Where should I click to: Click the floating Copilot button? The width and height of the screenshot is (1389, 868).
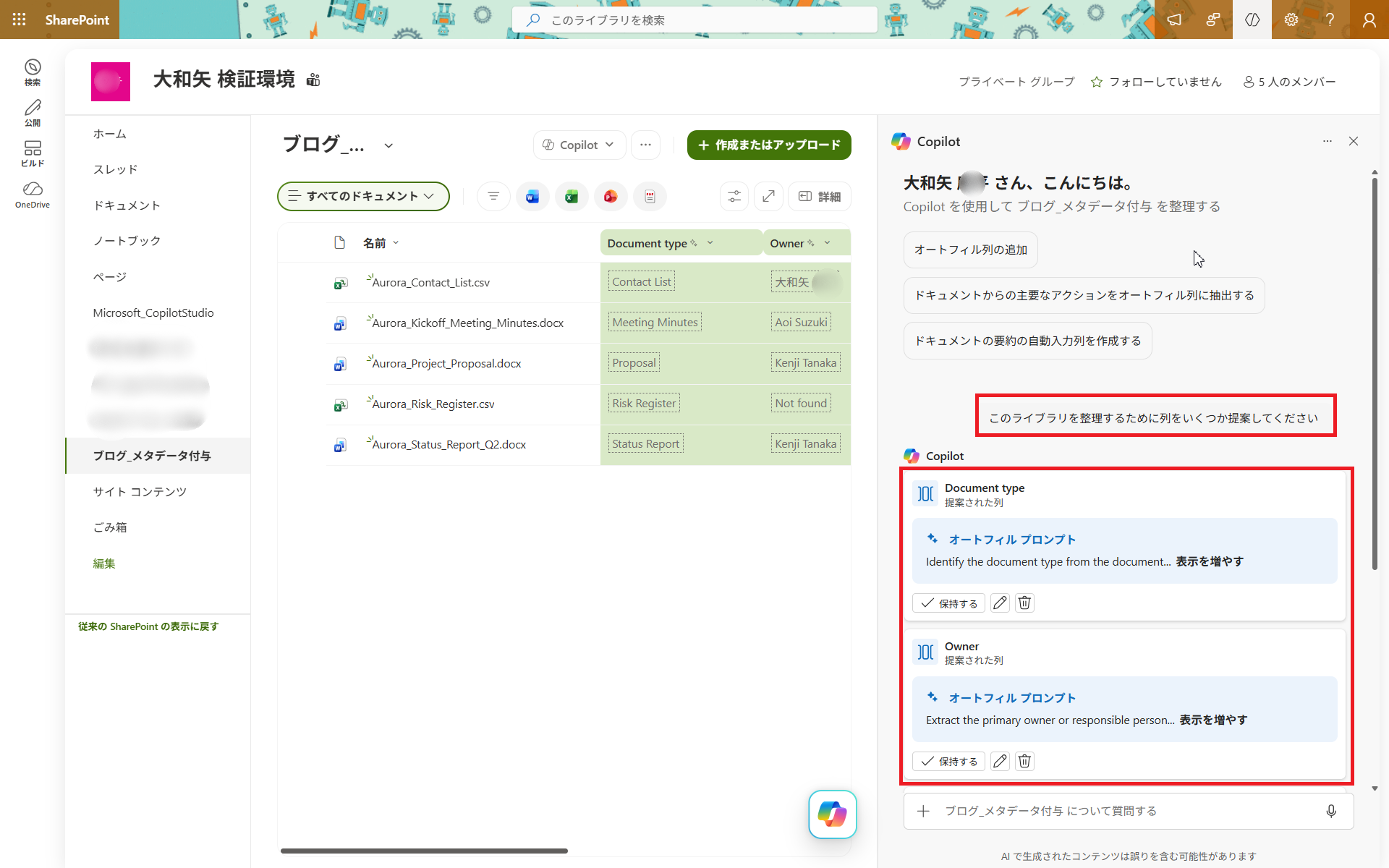pyautogui.click(x=833, y=814)
